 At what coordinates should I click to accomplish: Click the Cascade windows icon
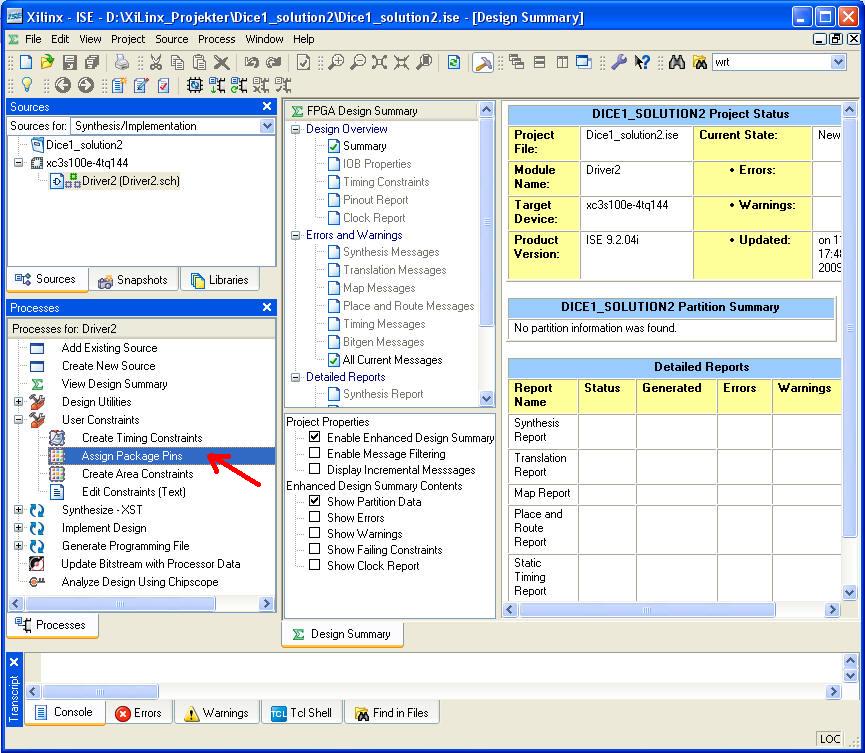pos(517,62)
